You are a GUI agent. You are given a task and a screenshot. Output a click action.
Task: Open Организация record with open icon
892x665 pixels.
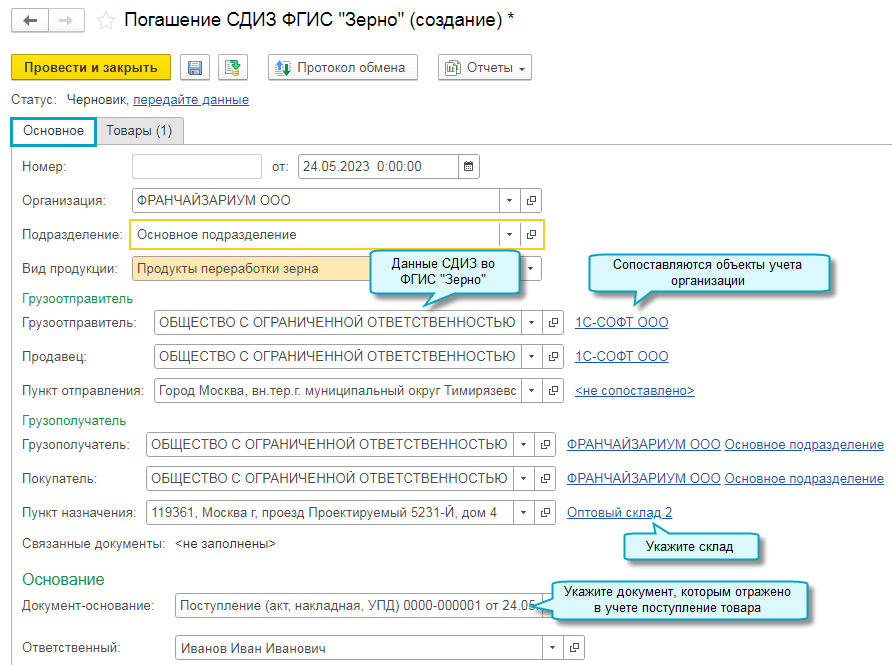531,201
